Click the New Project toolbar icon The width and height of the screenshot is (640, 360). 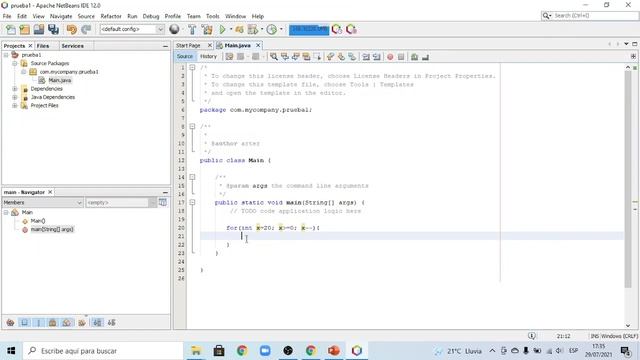click(x=25, y=29)
